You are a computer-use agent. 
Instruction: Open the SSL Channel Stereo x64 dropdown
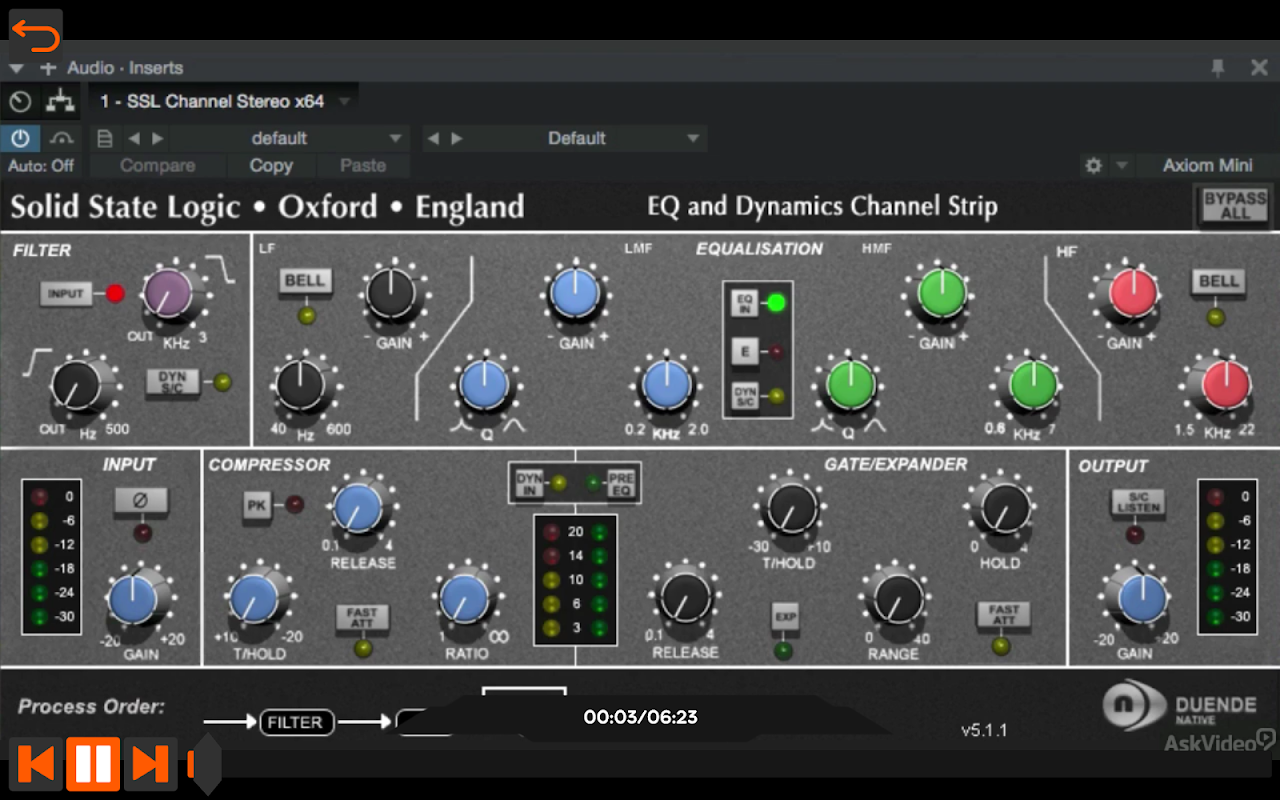click(x=344, y=101)
